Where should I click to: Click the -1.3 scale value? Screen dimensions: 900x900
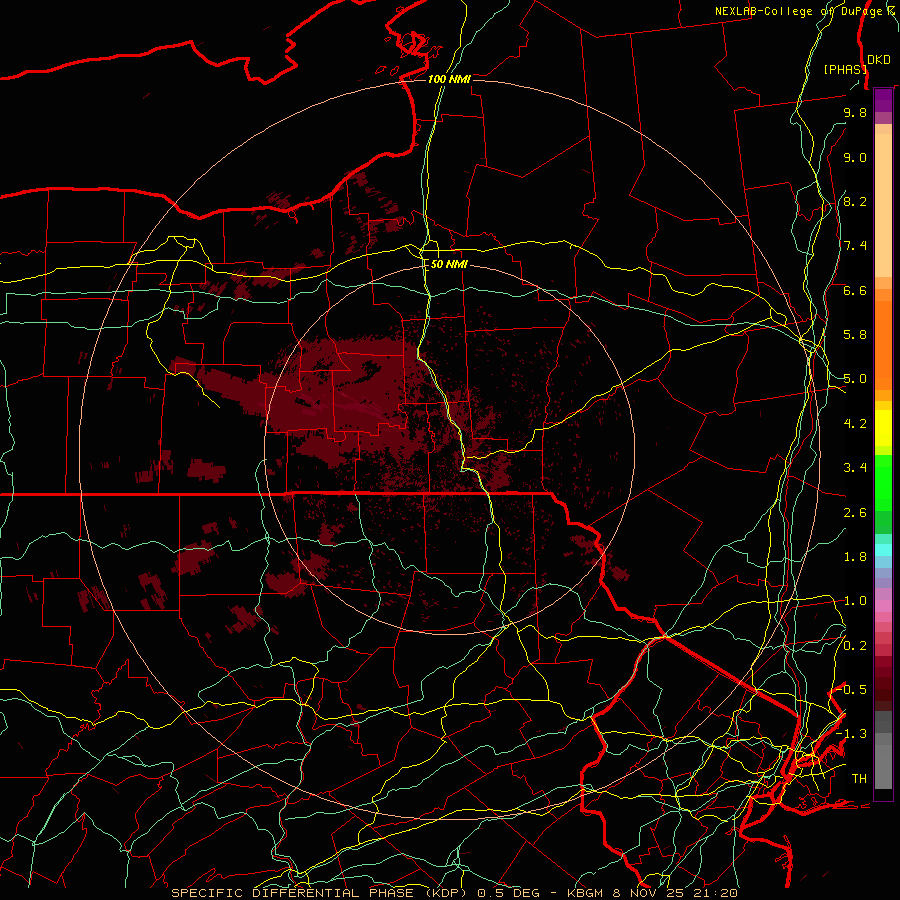tap(851, 734)
